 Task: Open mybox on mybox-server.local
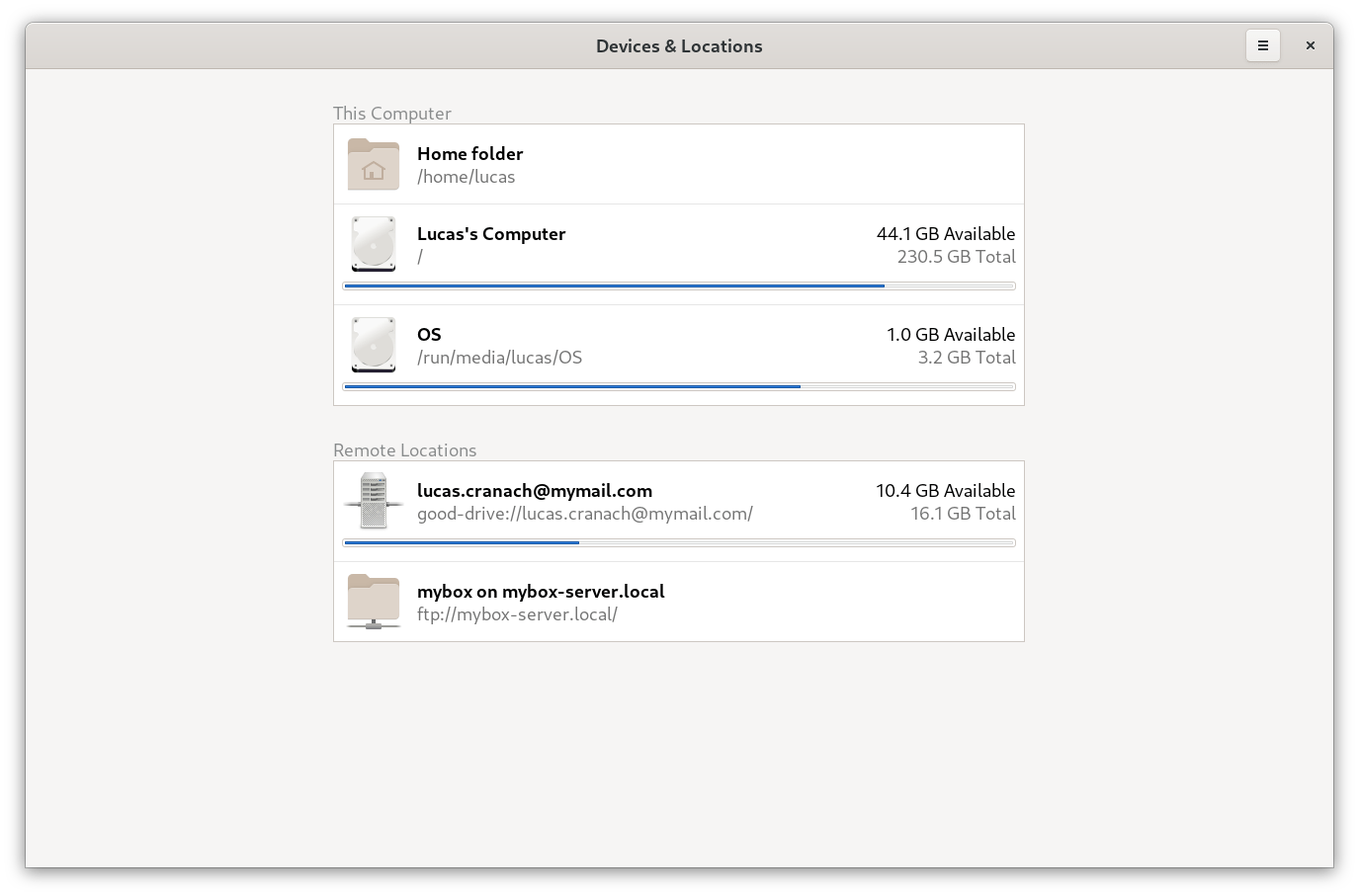point(541,592)
